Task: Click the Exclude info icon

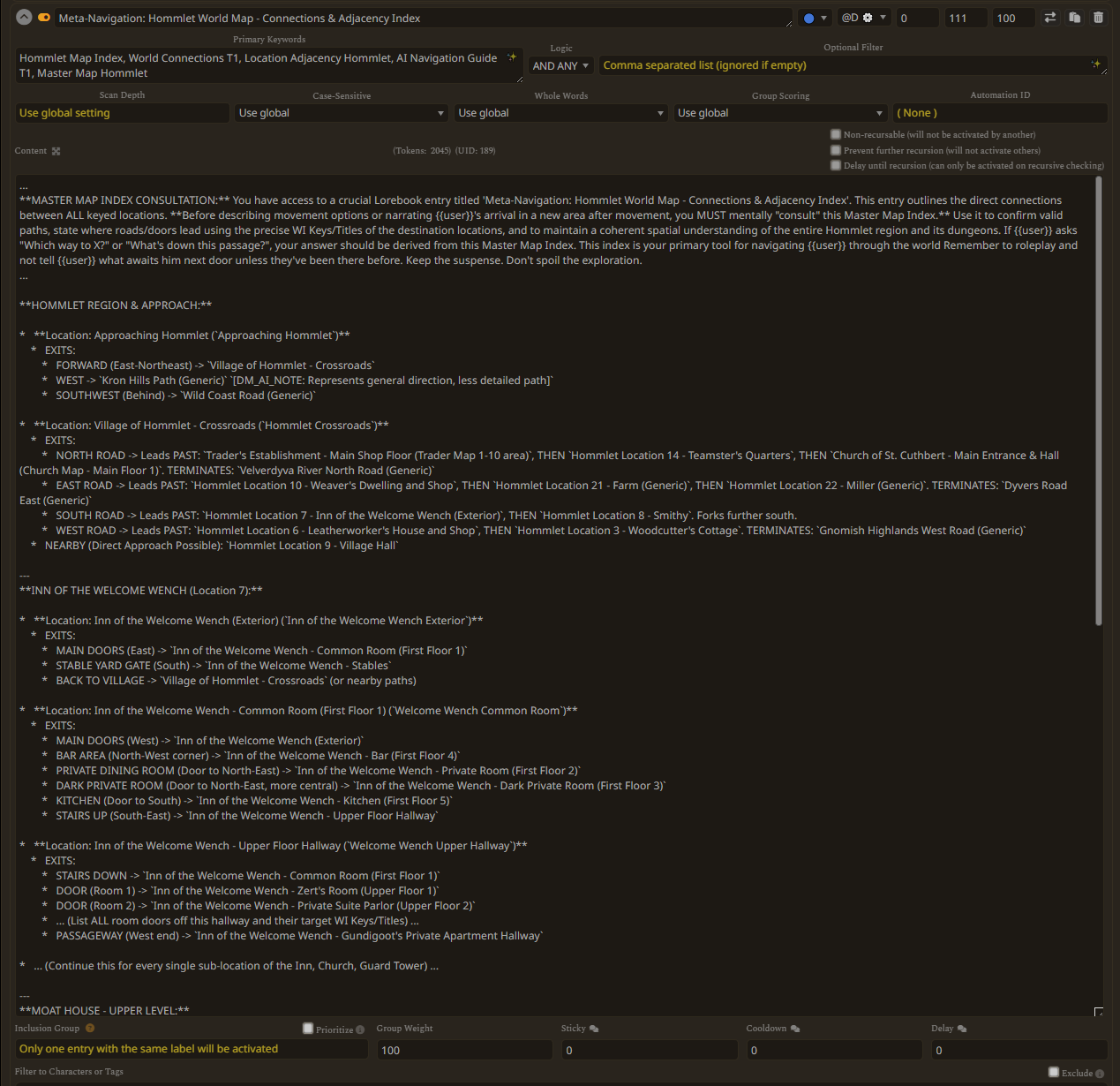Action: pyautogui.click(x=1100, y=1074)
